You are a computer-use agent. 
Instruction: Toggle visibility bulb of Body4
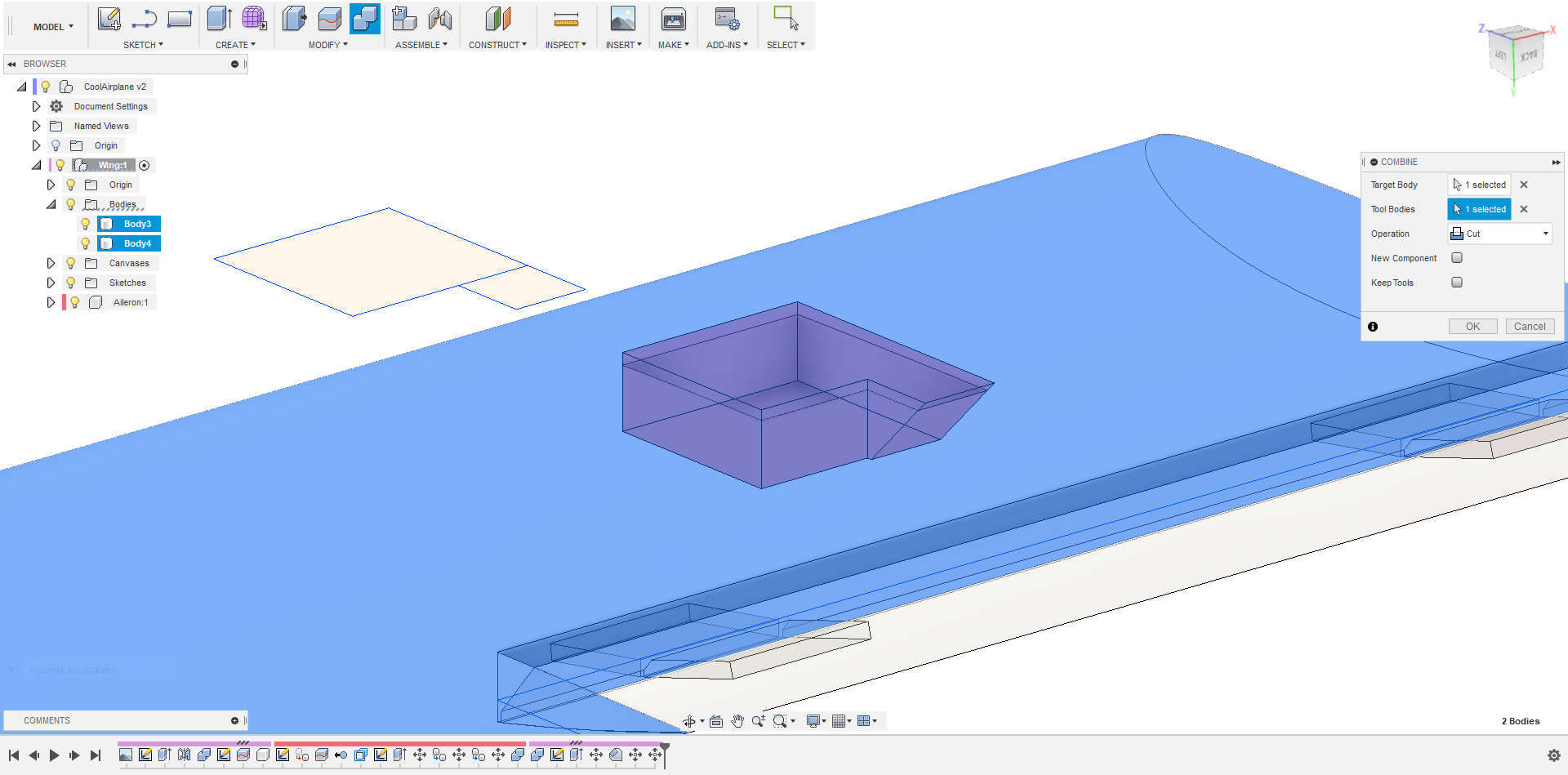pyautogui.click(x=85, y=243)
